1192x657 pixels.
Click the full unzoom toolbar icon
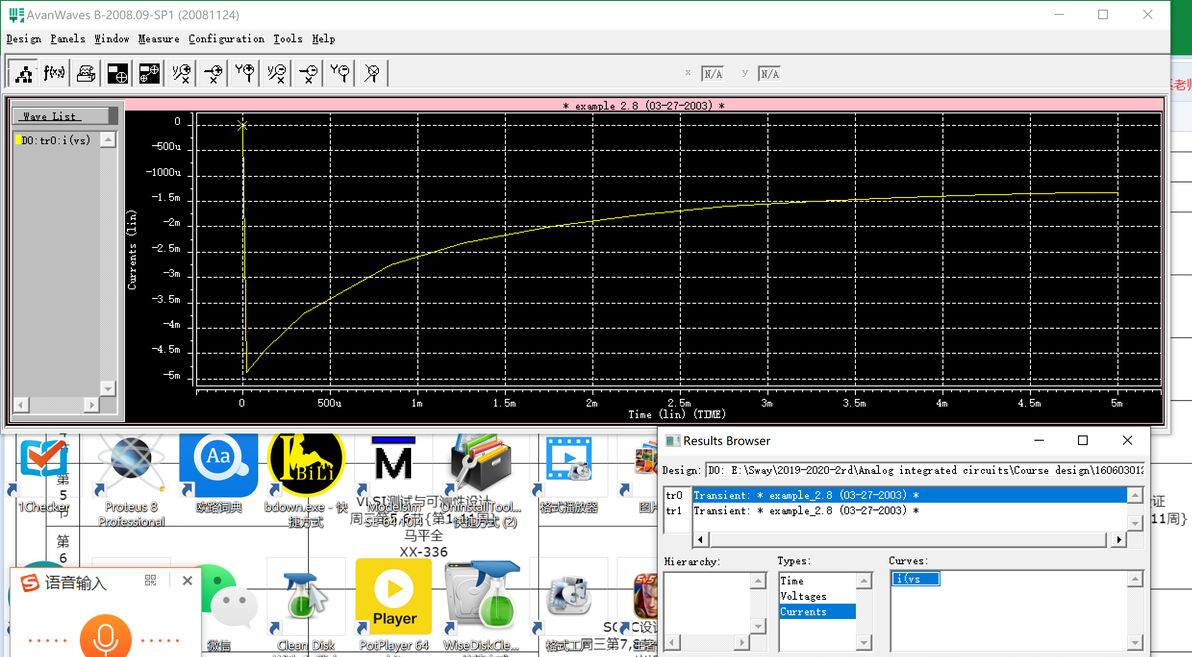pyautogui.click(x=372, y=73)
